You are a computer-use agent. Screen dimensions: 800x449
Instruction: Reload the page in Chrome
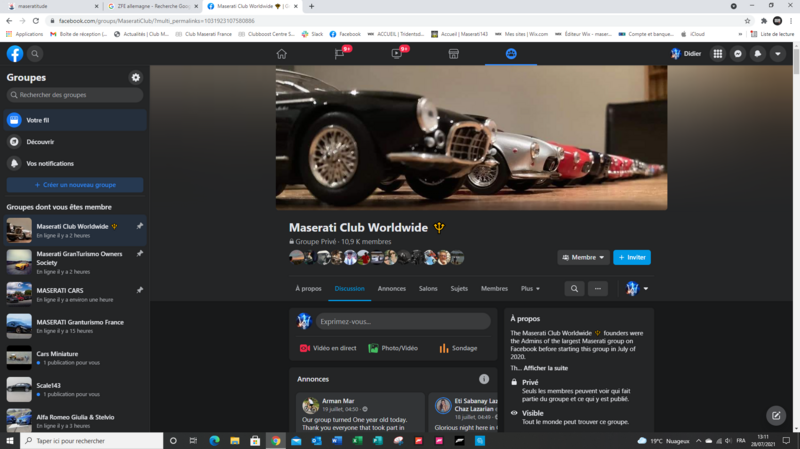pos(36,21)
